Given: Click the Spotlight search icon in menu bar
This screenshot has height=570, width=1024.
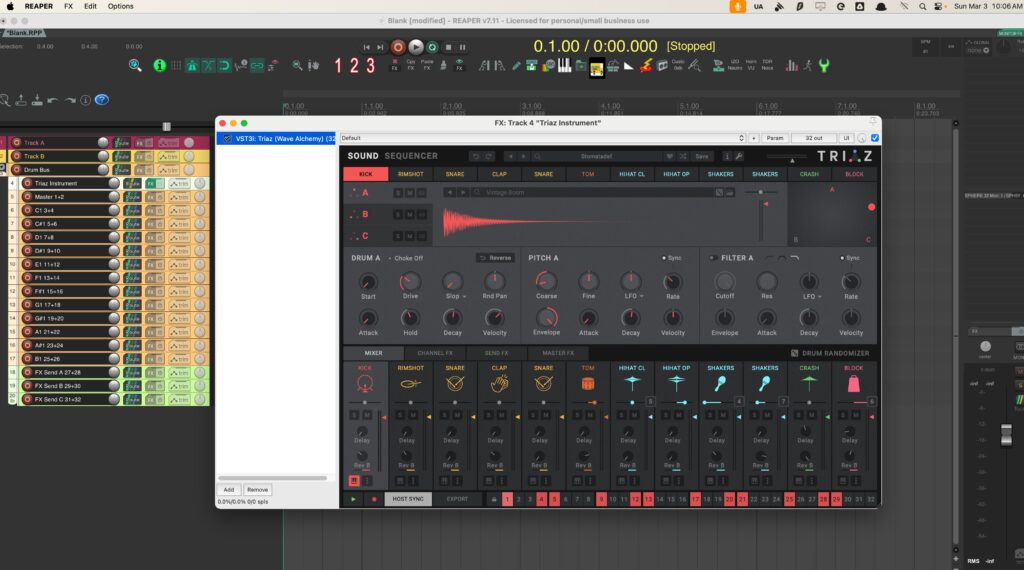Looking at the screenshot, I should point(922,7).
